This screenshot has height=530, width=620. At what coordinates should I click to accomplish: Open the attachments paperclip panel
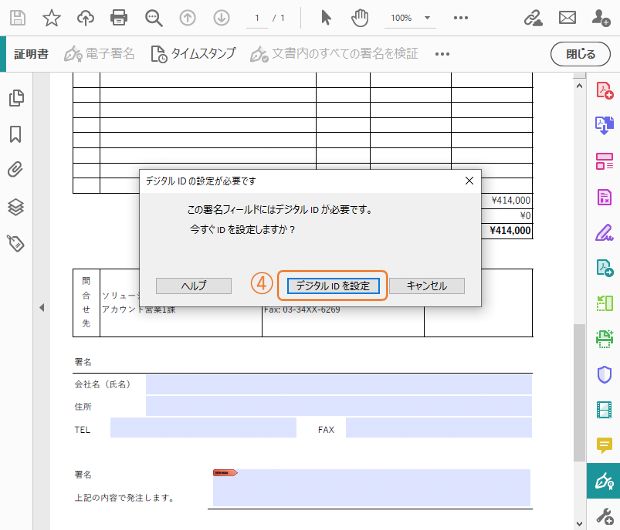click(15, 170)
